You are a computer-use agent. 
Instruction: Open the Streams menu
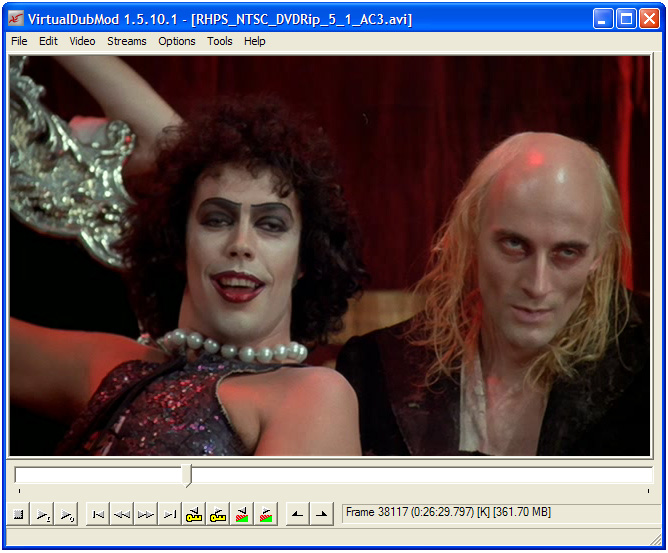coord(127,41)
